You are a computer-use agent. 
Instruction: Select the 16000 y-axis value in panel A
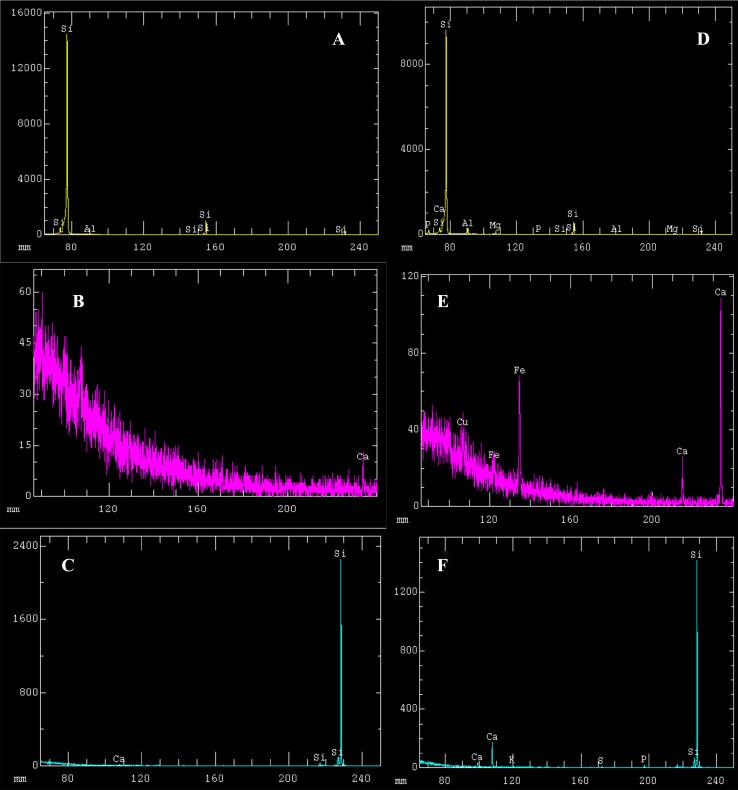click(x=27, y=13)
